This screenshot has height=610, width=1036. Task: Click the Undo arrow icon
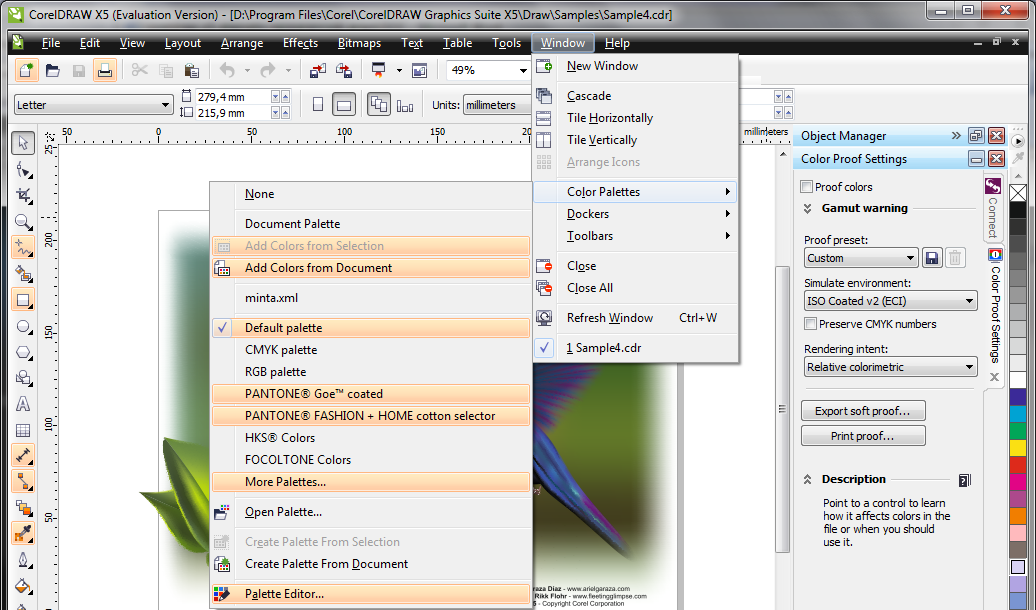click(227, 70)
